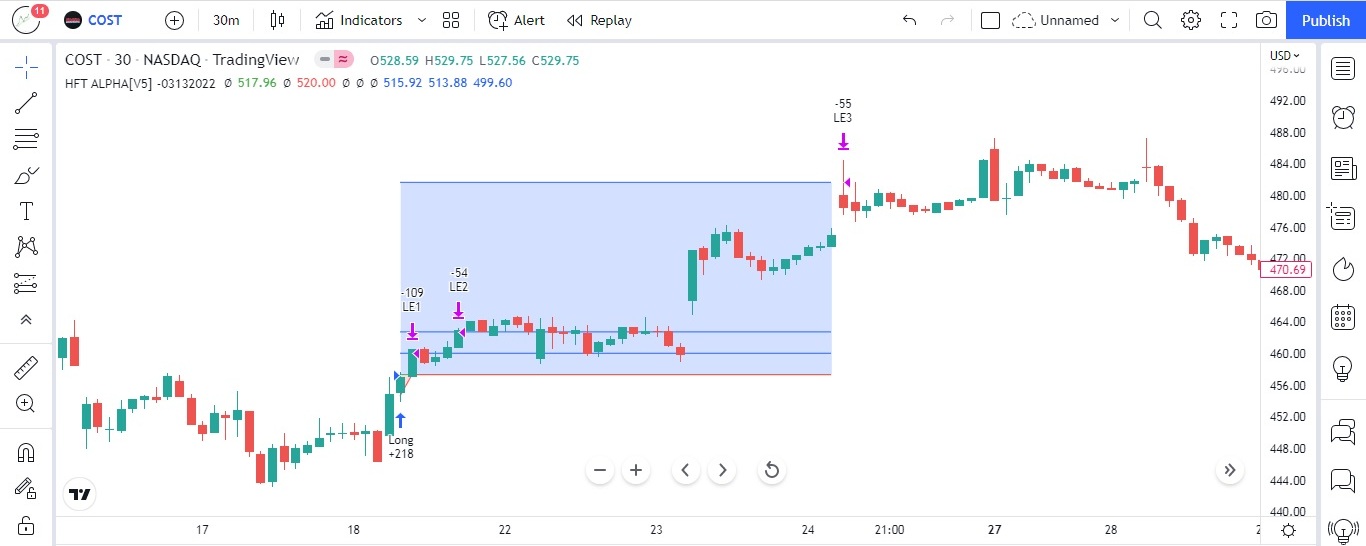Toggle fullscreen mode
Image resolution: width=1366 pixels, height=546 pixels.
[1229, 20]
